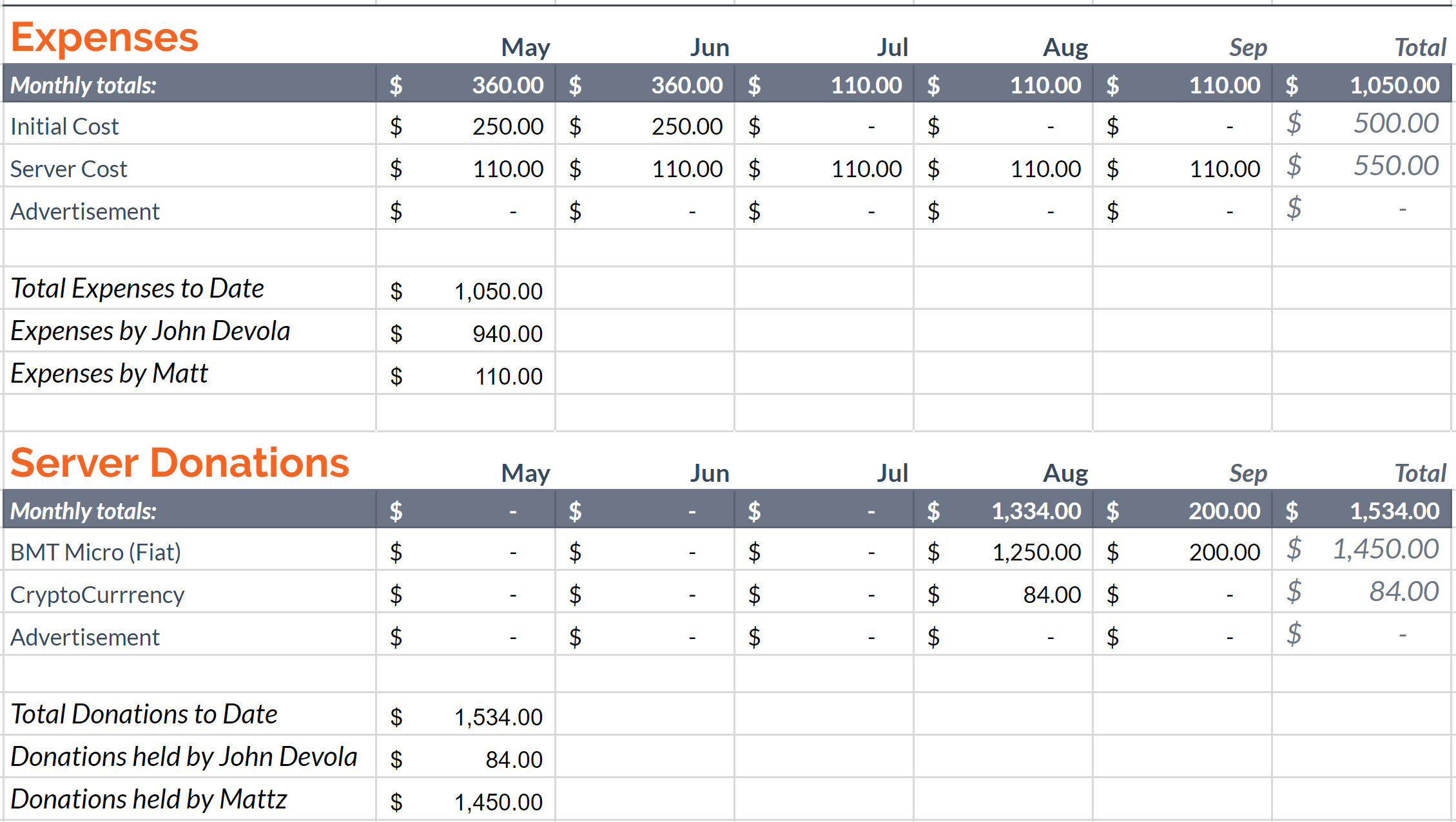Click Server Cost August value 110.00
Screen dimensions: 1456x822
[1045, 169]
